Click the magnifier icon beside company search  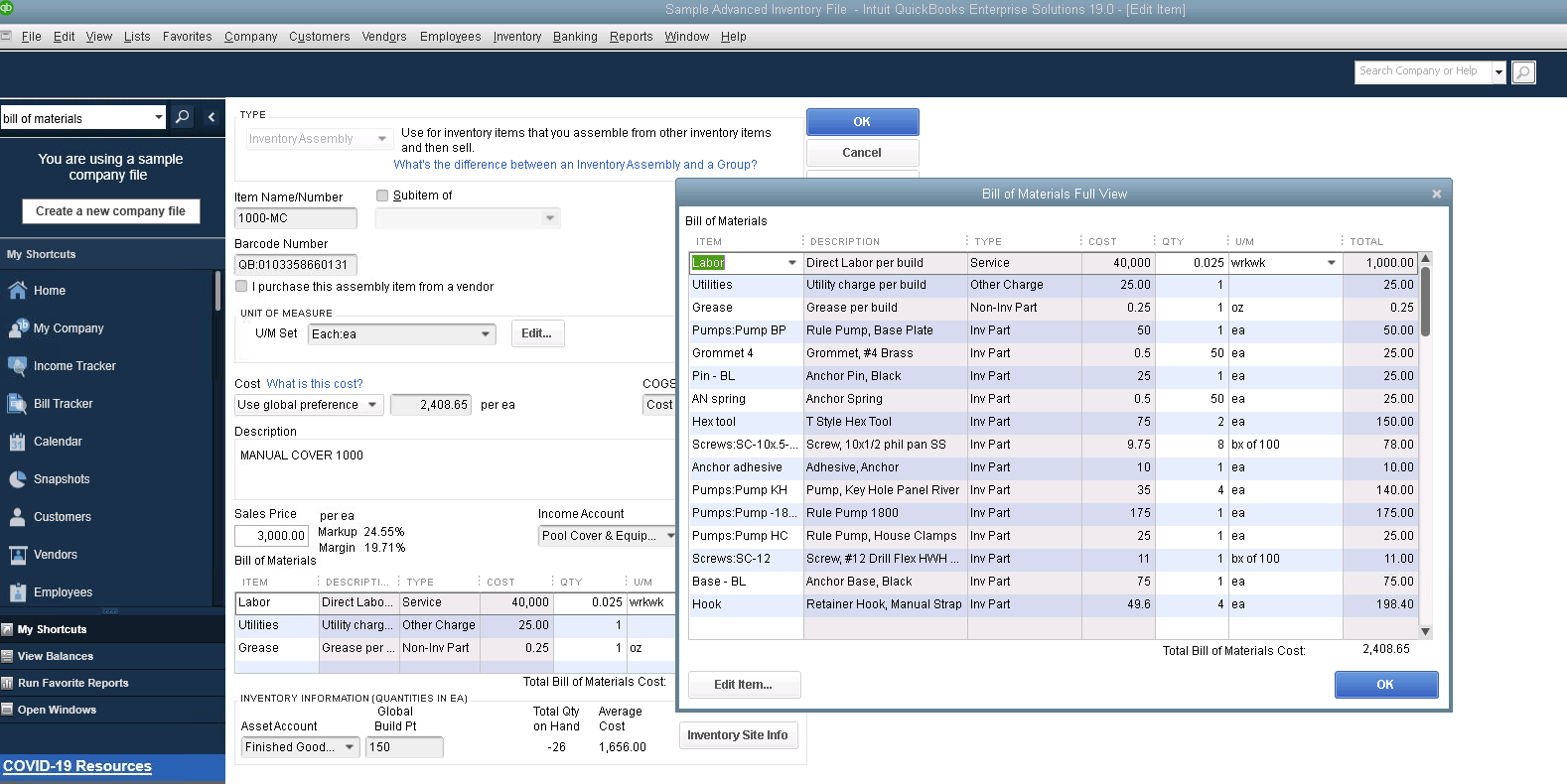(x=1522, y=72)
